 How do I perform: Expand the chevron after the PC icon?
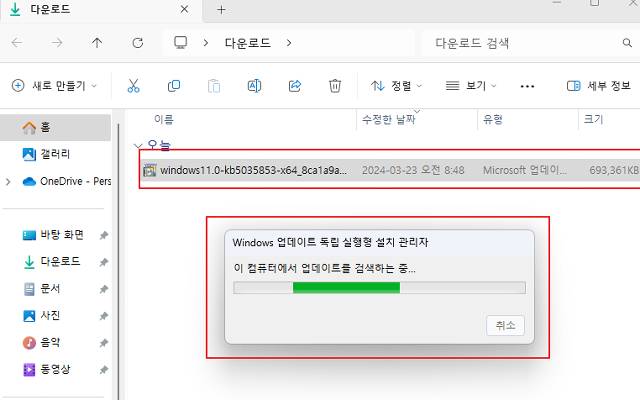point(206,42)
